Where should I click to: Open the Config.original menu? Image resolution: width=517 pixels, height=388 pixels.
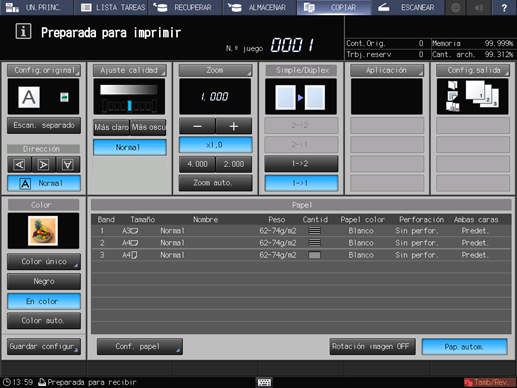point(44,70)
